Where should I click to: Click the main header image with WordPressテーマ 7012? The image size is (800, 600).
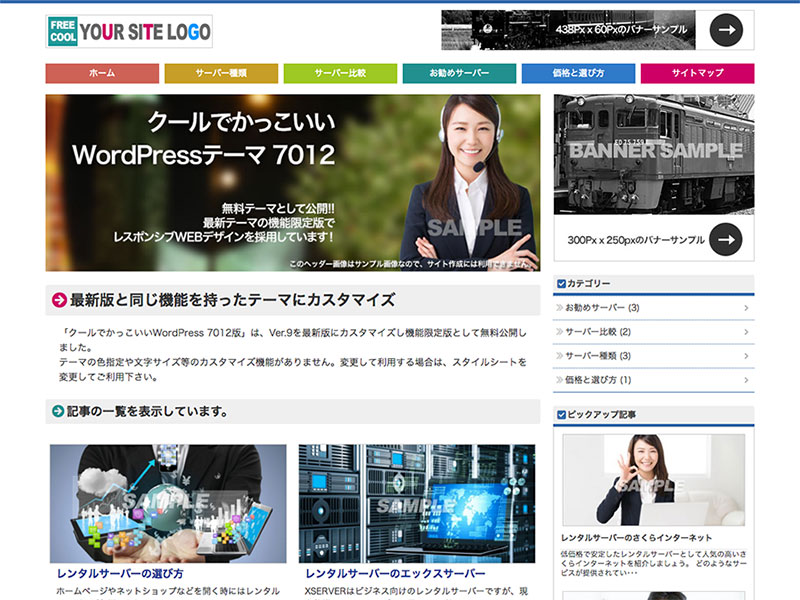click(293, 183)
